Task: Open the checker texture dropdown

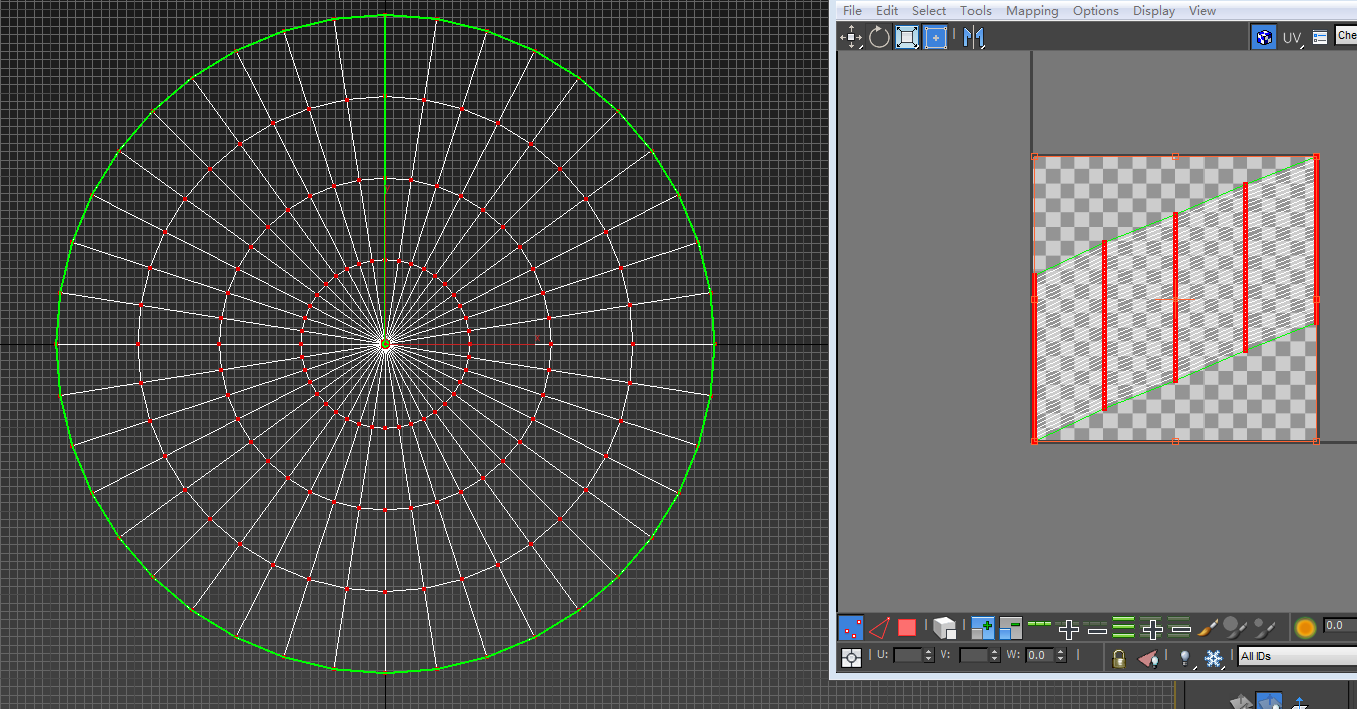Action: 1346,36
